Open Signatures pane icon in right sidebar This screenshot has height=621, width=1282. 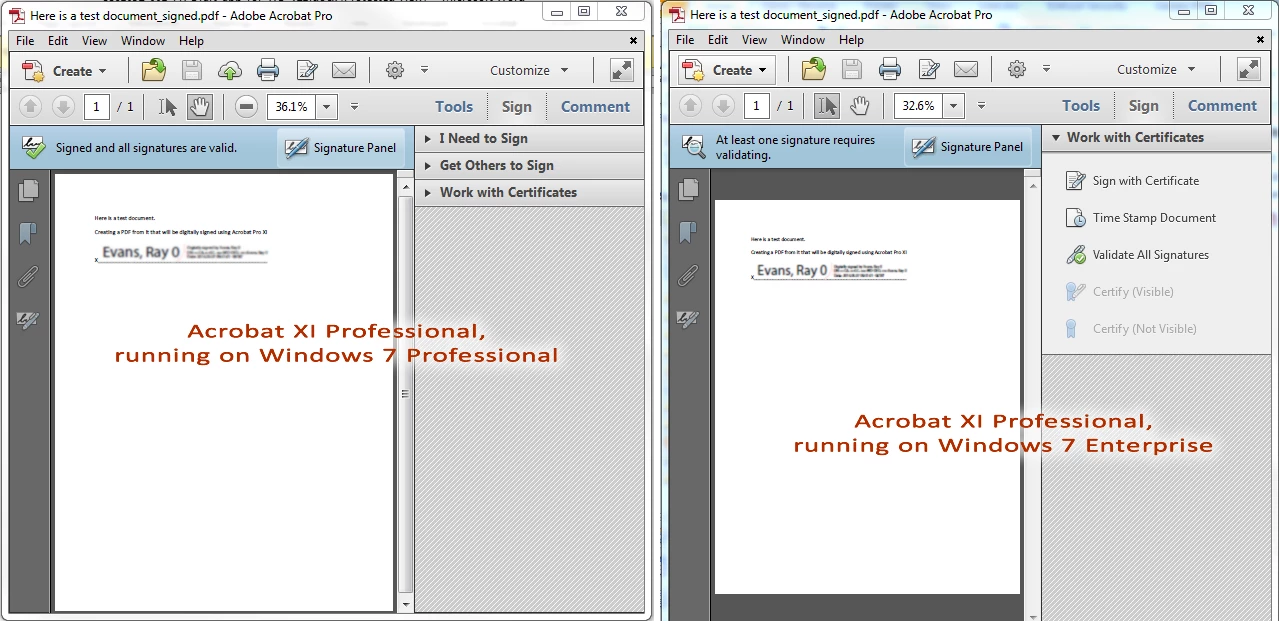tap(688, 319)
